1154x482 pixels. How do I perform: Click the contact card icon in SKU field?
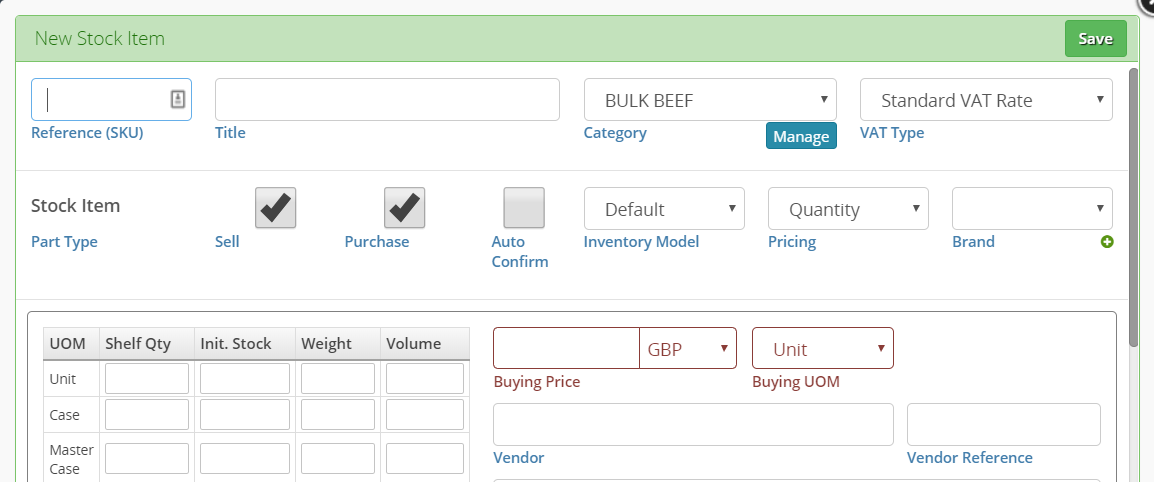177,99
